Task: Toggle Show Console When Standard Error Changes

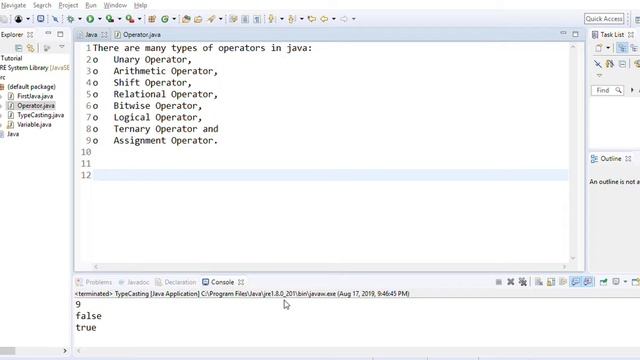Action: coord(588,282)
